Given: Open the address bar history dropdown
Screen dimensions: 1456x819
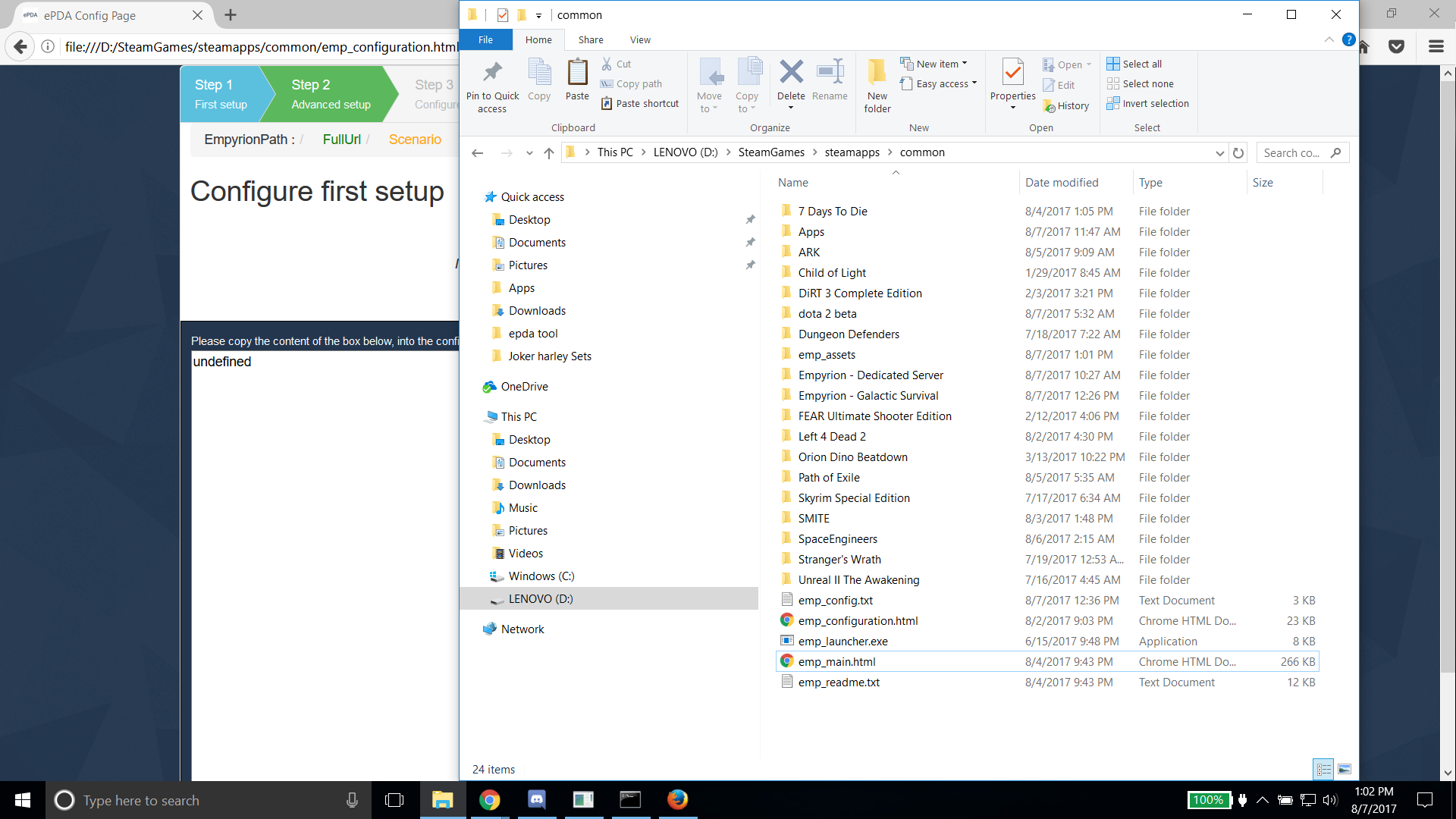Looking at the screenshot, I should tap(1219, 152).
